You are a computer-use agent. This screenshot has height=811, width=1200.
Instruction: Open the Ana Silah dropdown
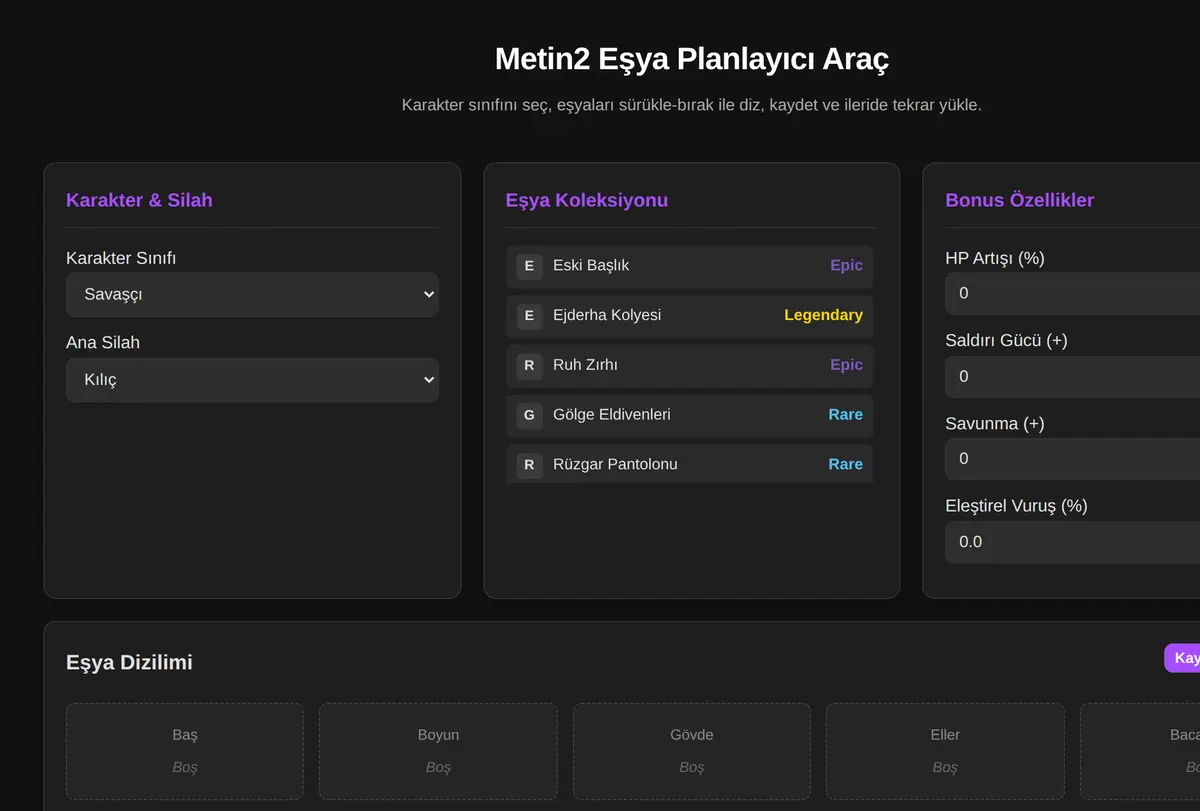click(x=252, y=380)
